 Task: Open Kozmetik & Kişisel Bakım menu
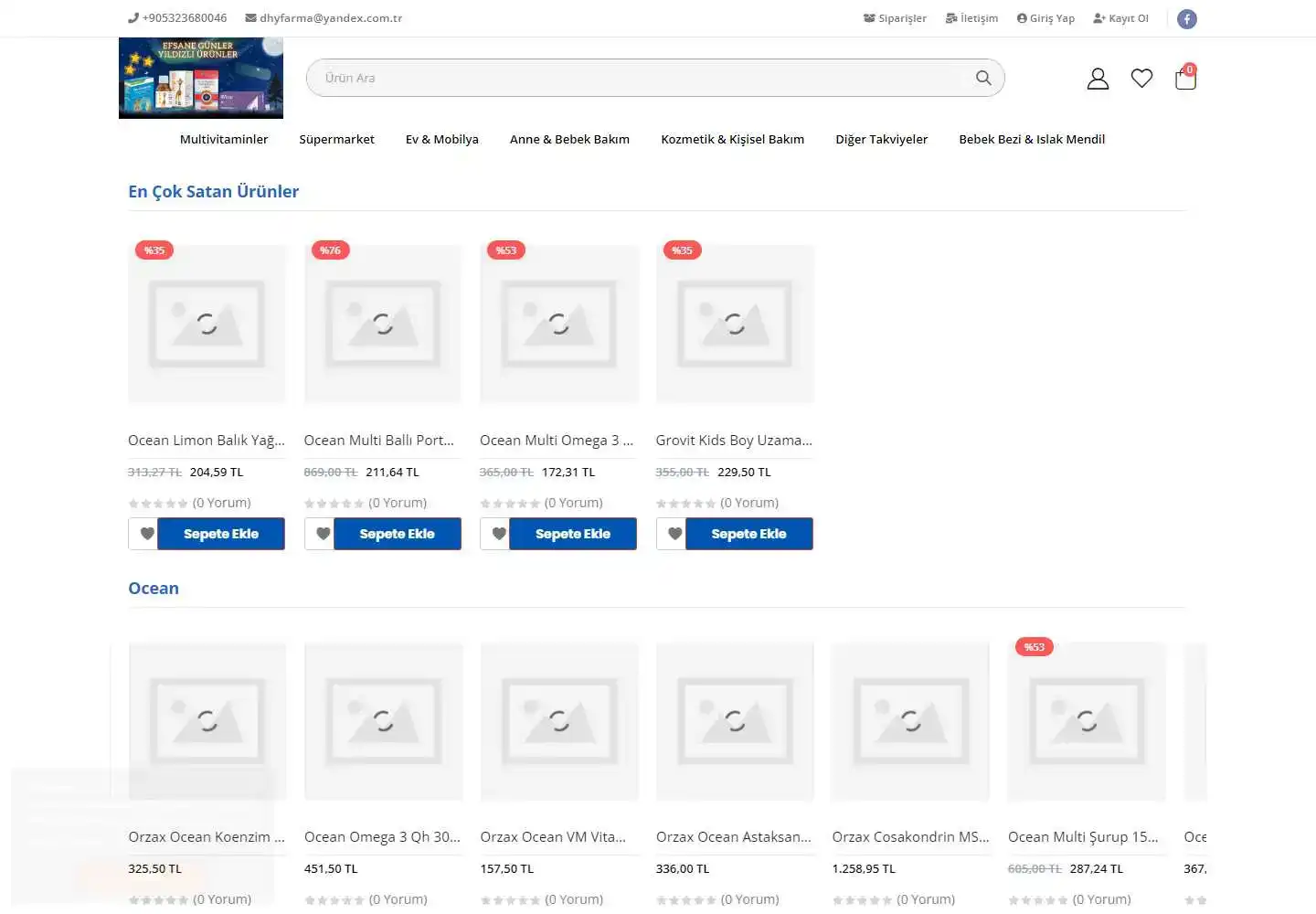[733, 139]
